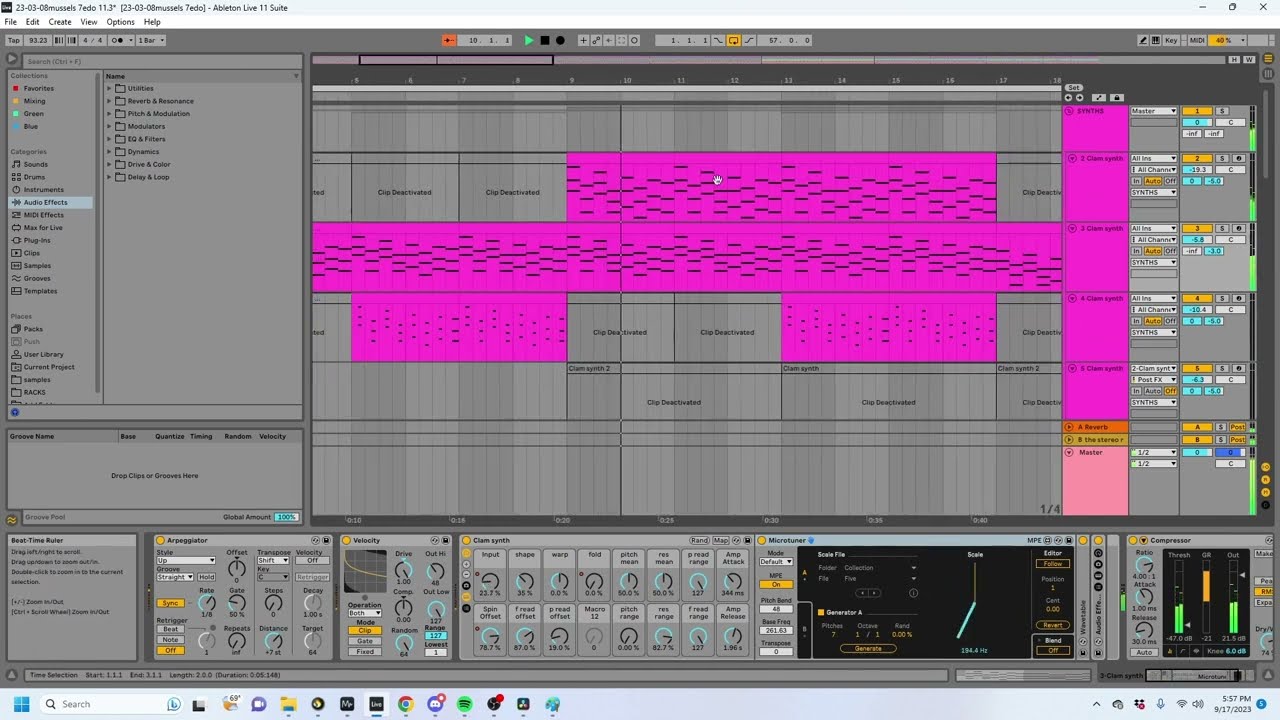This screenshot has width=1280, height=720.
Task: Open Samples category in browser
Action: (37, 265)
